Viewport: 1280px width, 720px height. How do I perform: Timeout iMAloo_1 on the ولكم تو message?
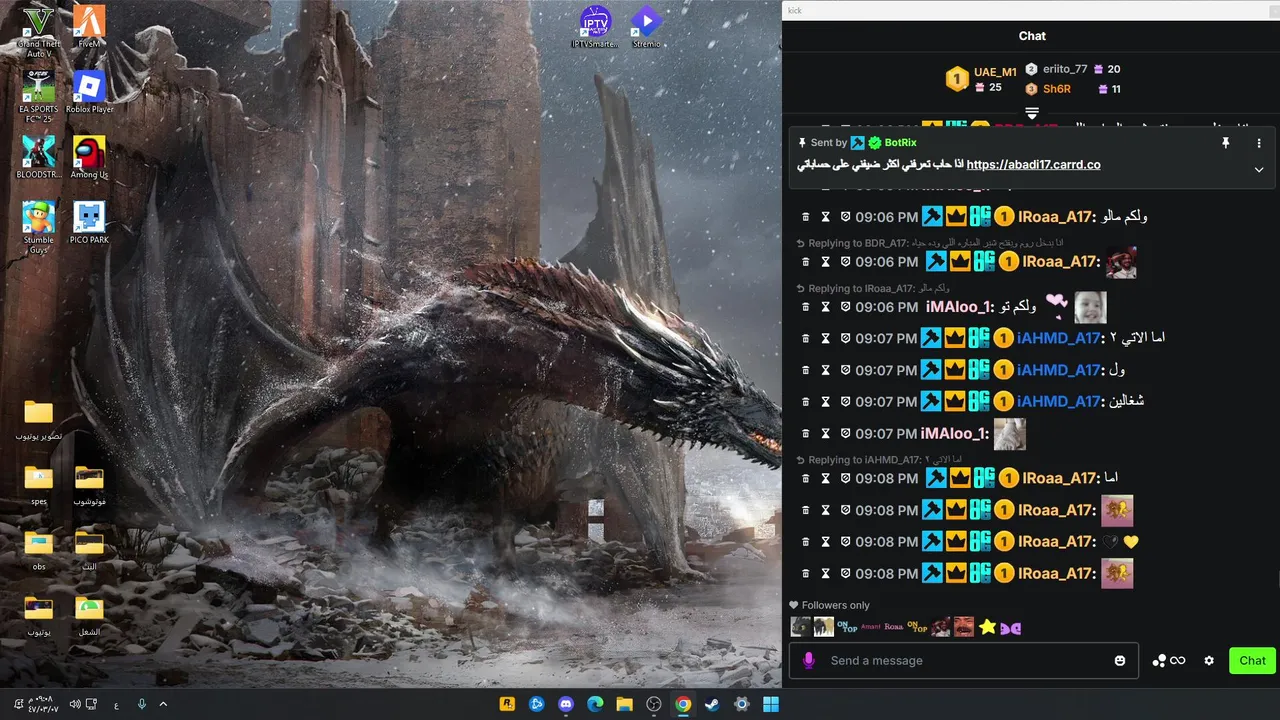[x=826, y=307]
